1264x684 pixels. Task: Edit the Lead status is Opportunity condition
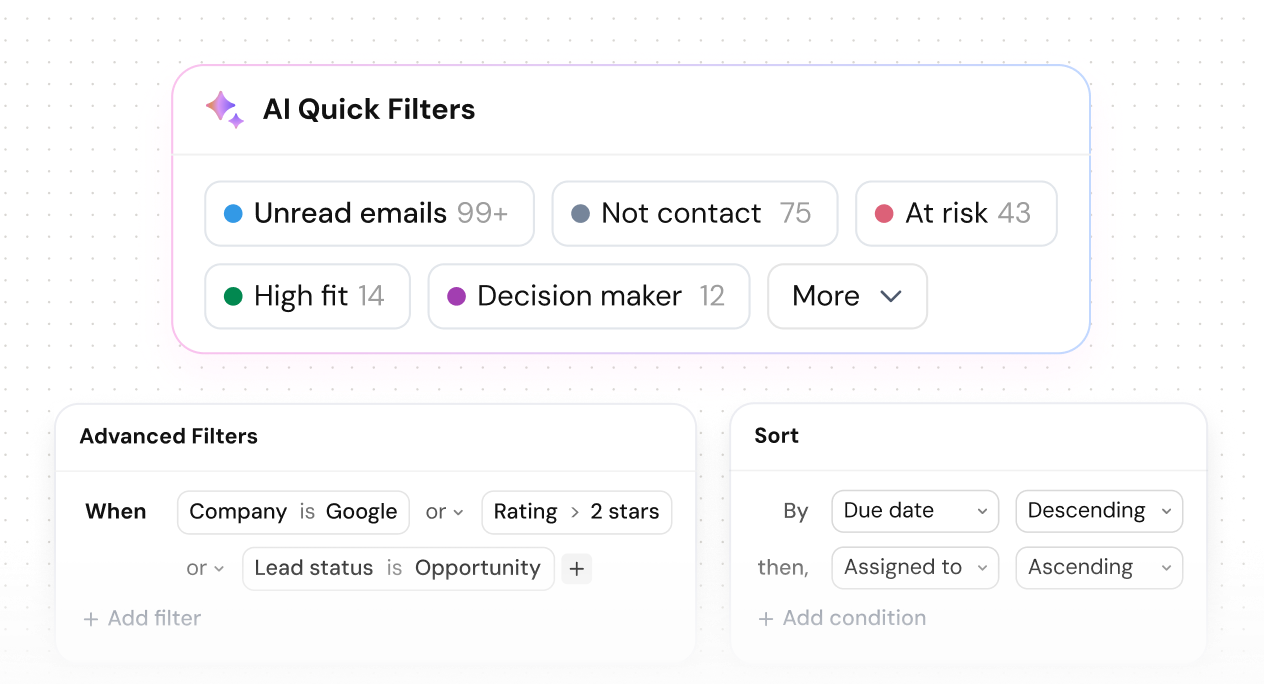pos(397,569)
